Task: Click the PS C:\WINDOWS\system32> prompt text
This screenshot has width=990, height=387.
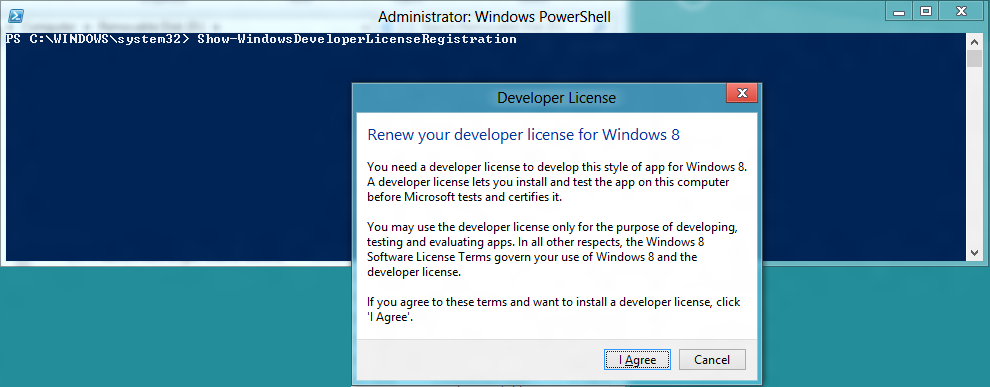Action: (x=98, y=39)
